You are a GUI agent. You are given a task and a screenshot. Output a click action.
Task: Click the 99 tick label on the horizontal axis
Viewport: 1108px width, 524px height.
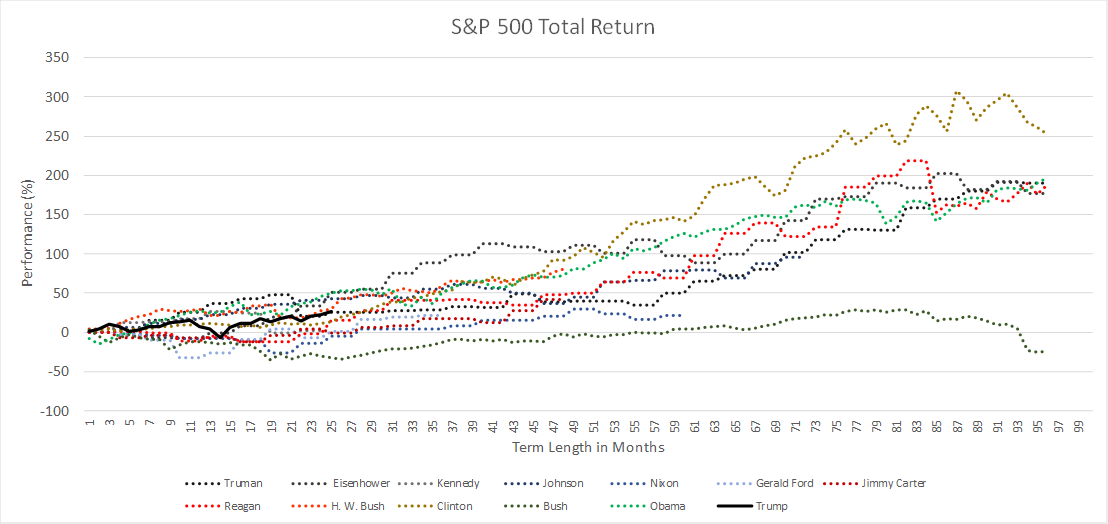[1077, 424]
